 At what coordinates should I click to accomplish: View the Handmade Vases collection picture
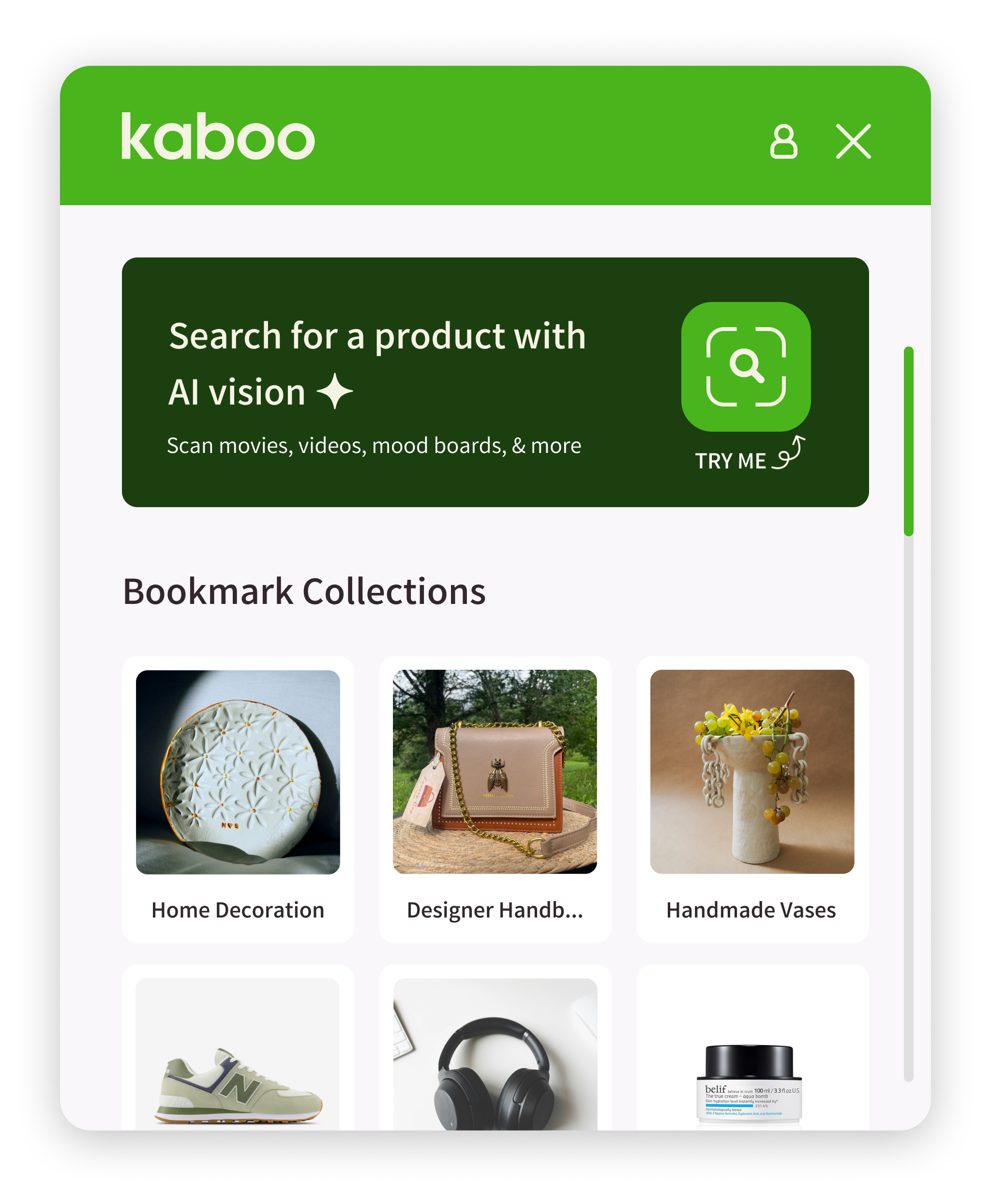752,772
